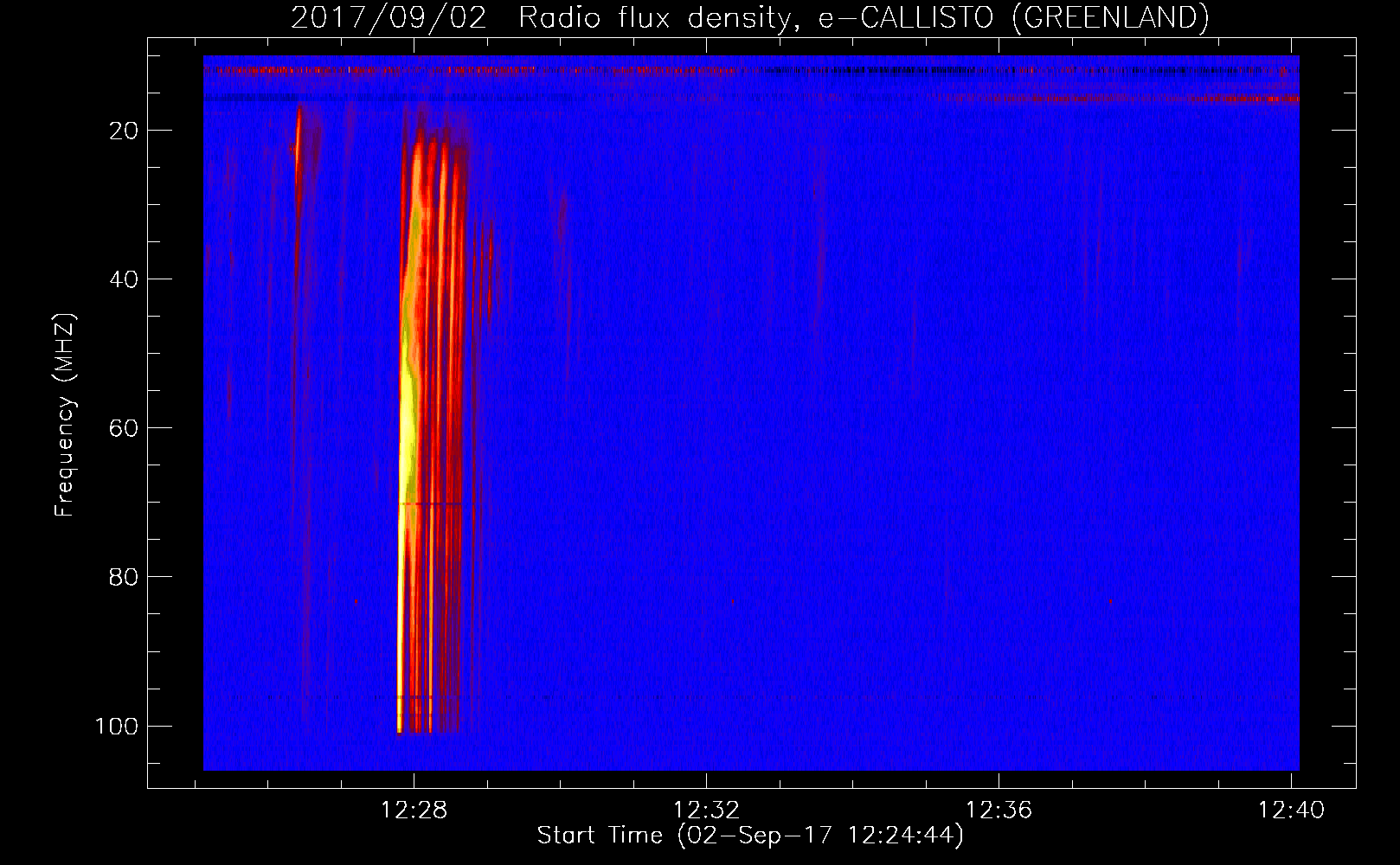
Task: Click the 20 MHz frequency tick label
Action: 124,131
